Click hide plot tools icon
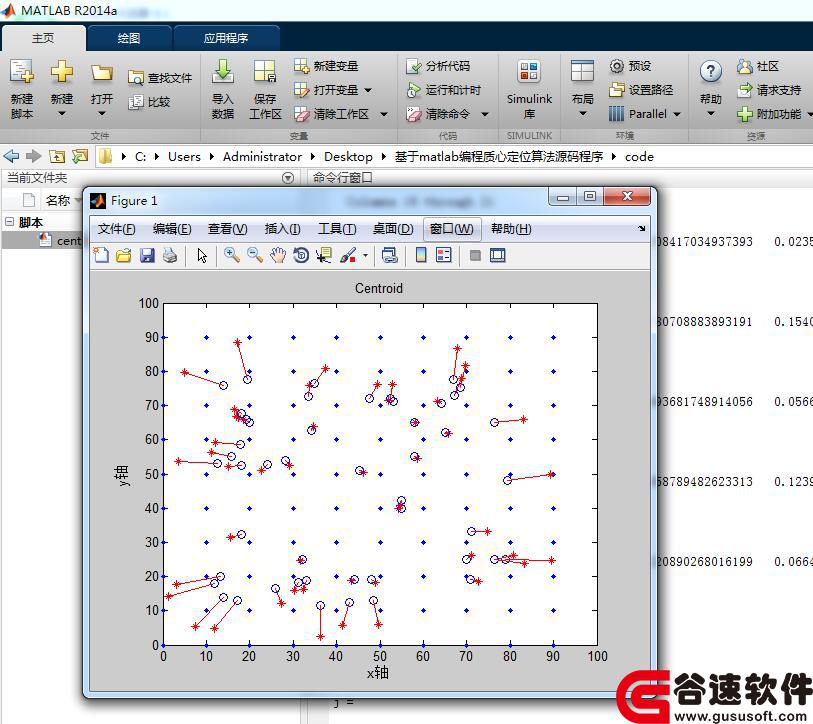Viewport: 813px width, 724px height. (x=475, y=255)
